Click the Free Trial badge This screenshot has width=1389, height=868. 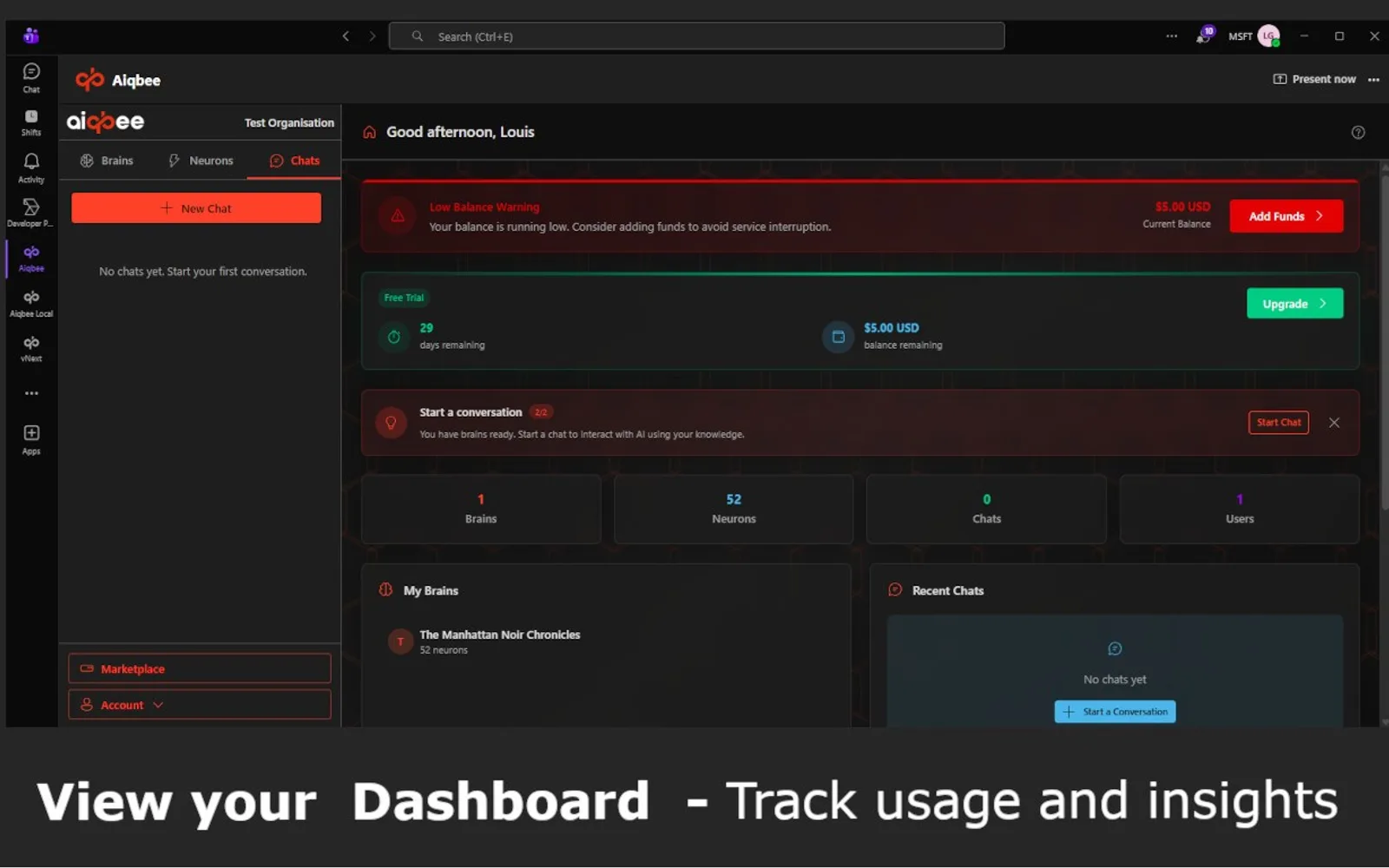tap(404, 298)
